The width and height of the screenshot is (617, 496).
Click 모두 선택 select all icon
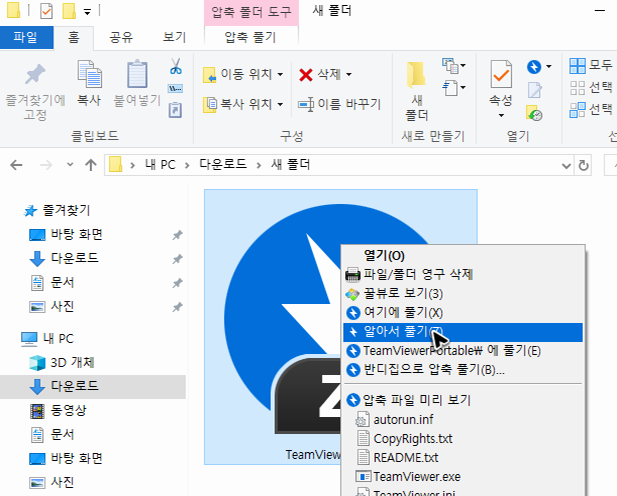578,66
